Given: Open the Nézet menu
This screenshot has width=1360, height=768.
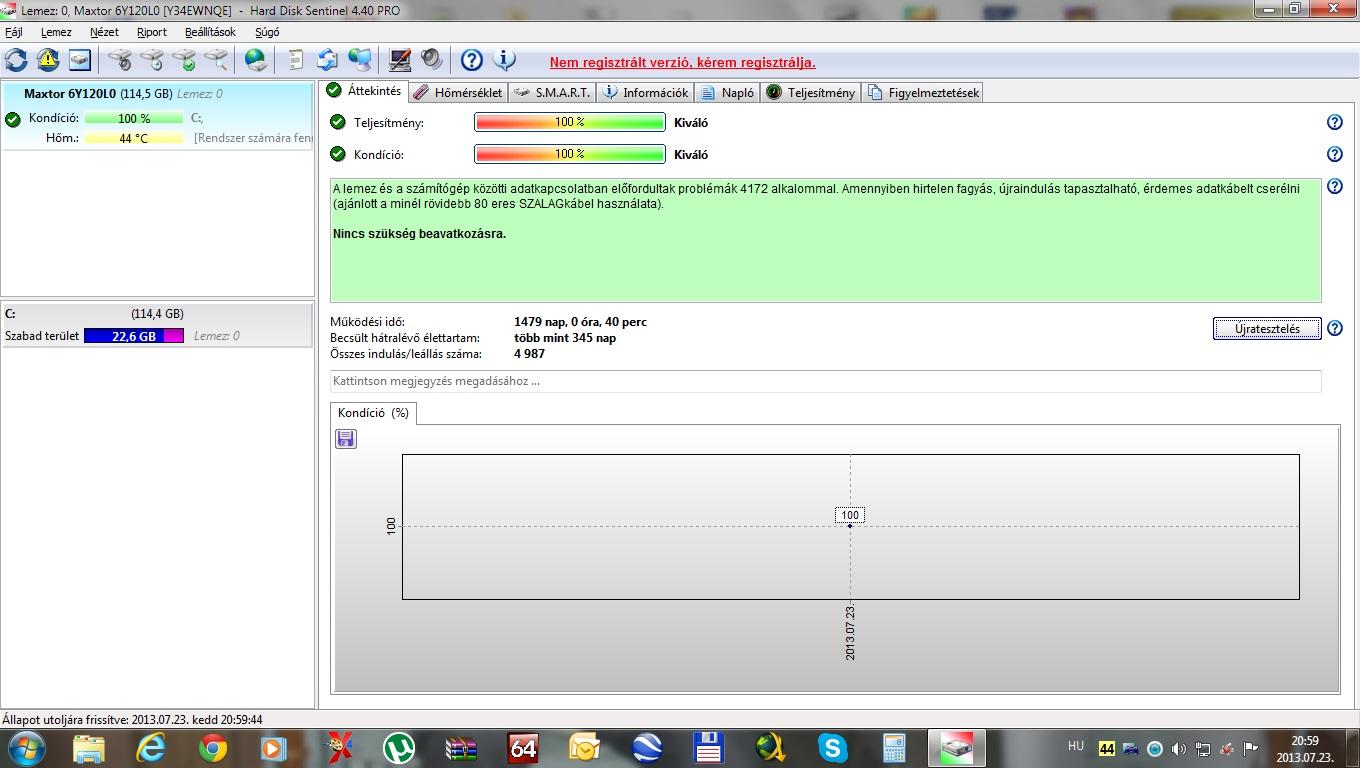Looking at the screenshot, I should click(x=104, y=32).
